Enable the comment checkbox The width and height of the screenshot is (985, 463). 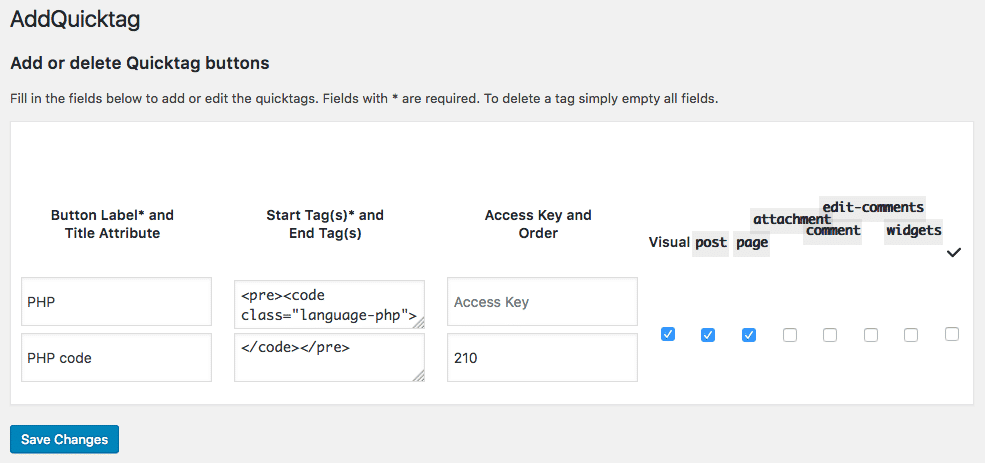tap(830, 335)
